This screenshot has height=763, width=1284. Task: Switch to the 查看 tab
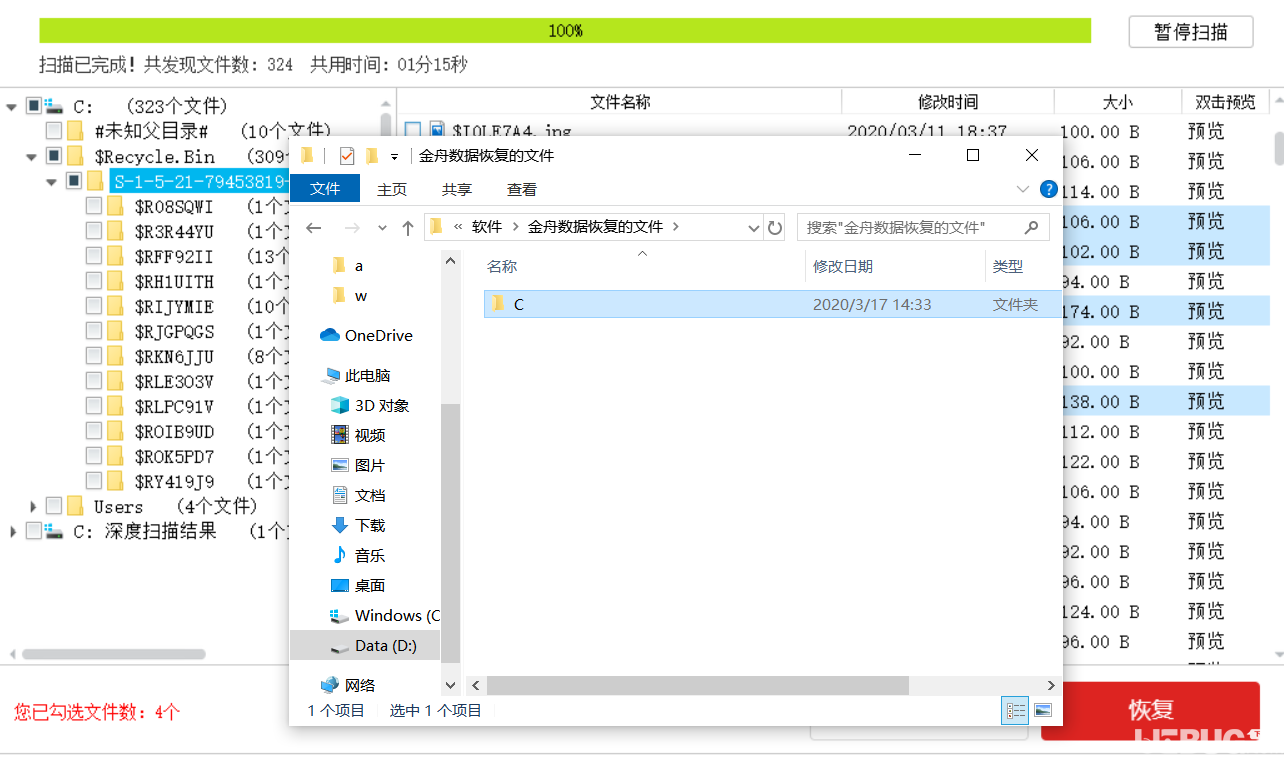point(523,189)
